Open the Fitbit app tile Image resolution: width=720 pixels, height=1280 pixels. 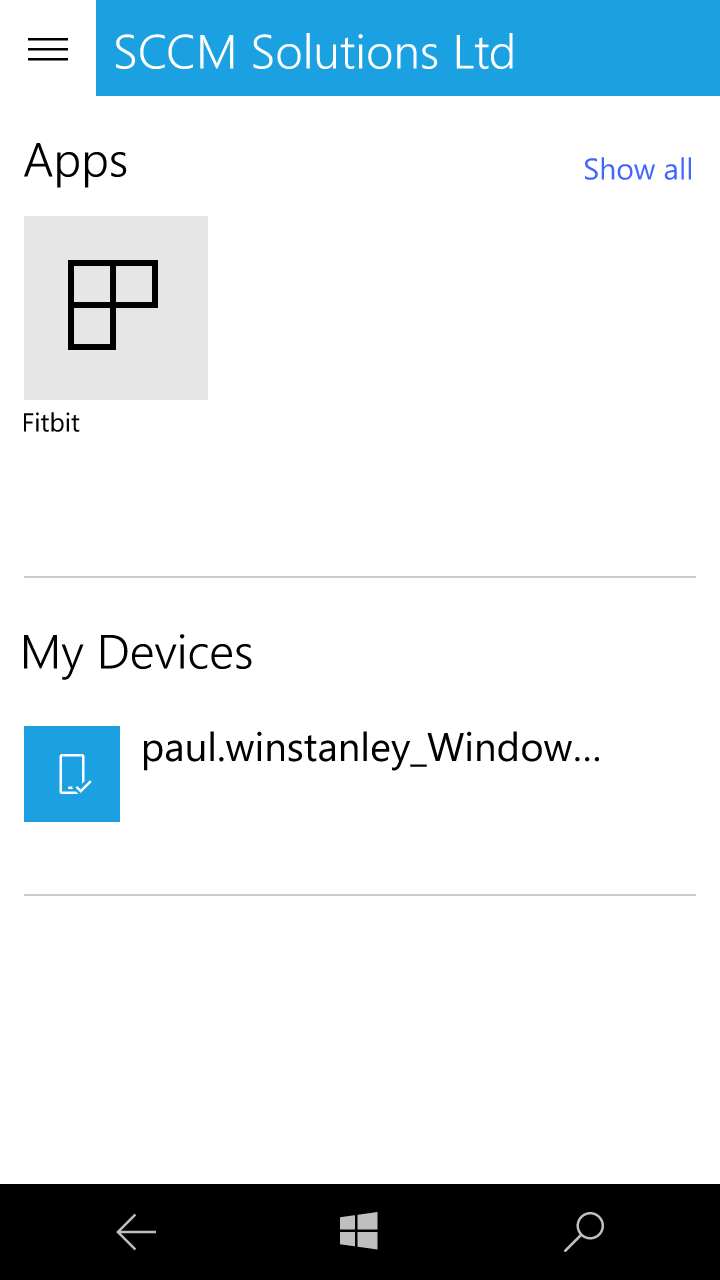click(x=116, y=308)
